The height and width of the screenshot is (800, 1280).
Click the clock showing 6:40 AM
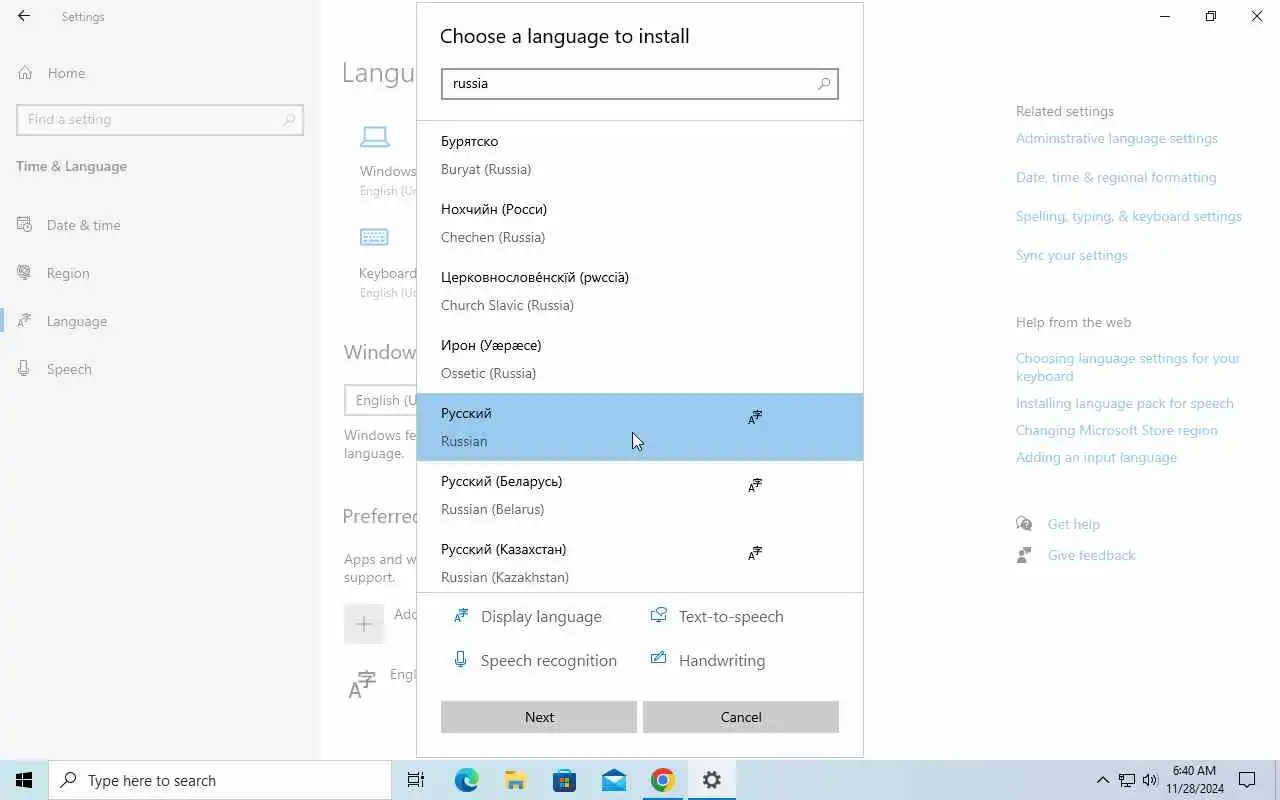pos(1197,780)
